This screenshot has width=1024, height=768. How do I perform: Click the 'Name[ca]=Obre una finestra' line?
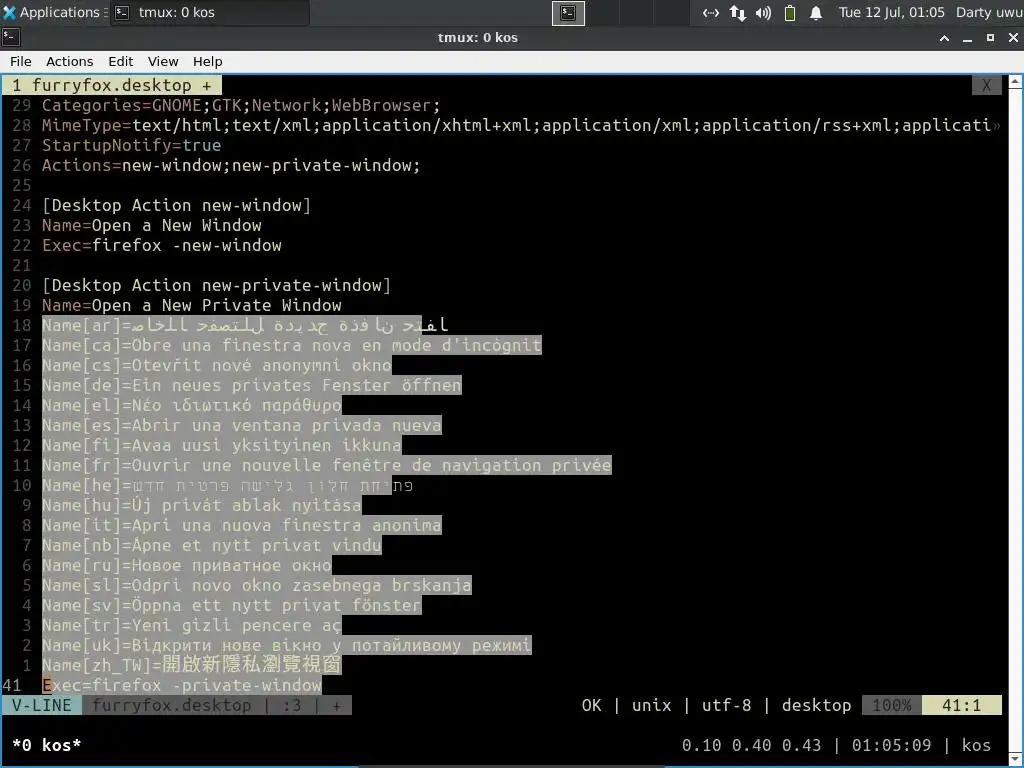pos(291,345)
